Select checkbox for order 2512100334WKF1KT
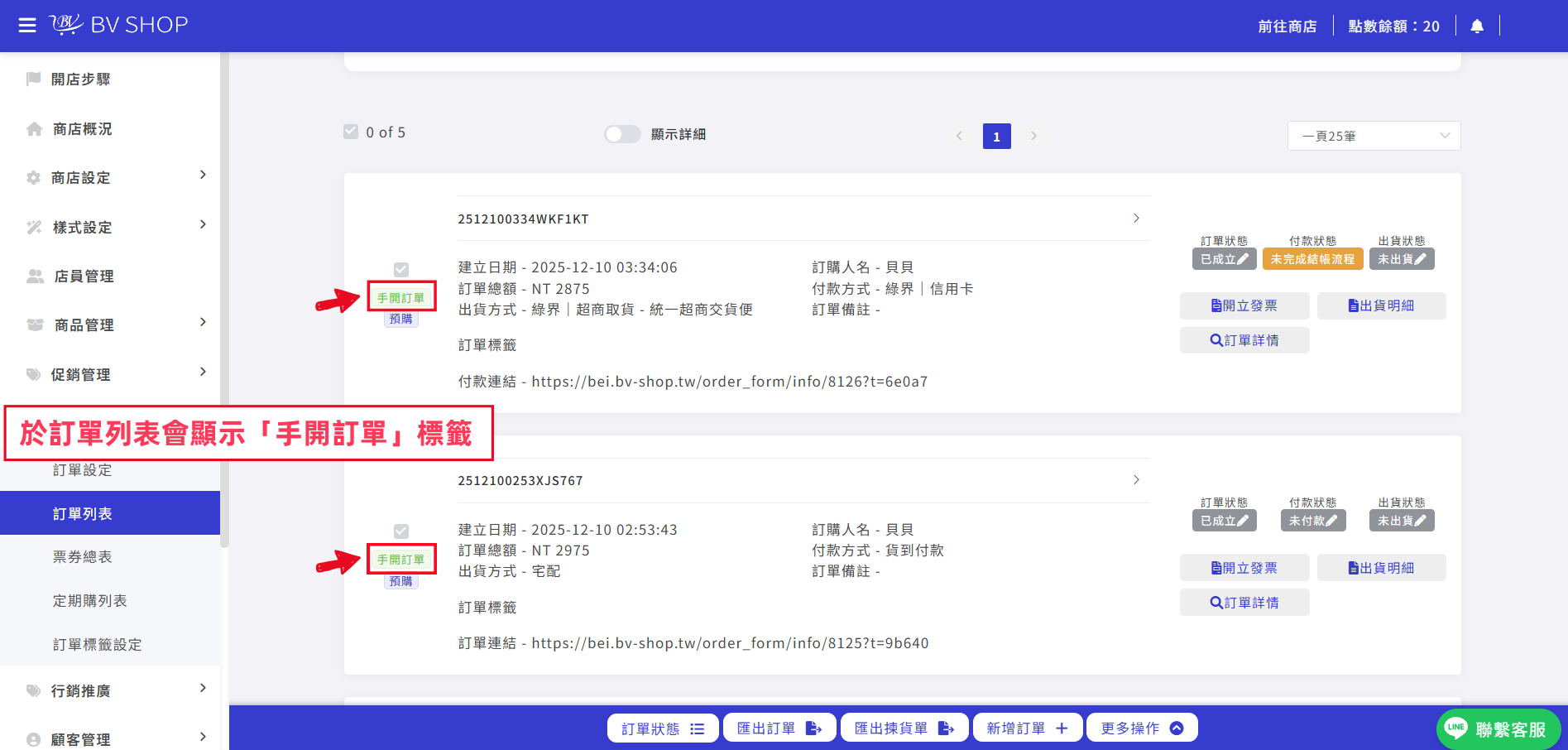Viewport: 1568px width, 750px height. [x=401, y=269]
